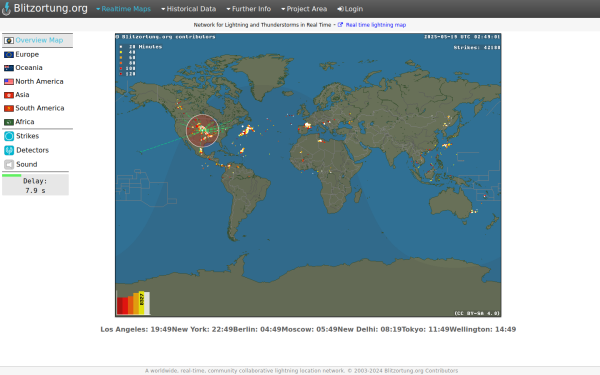
Task: Click the Oceania flag icon
Action: (x=9, y=68)
